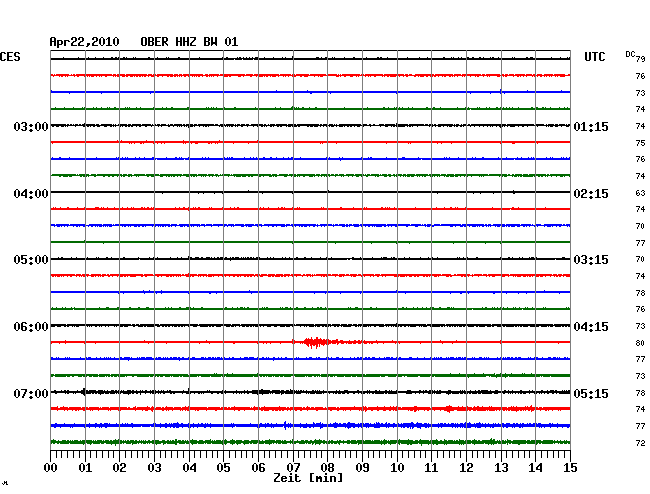Click the date label Apr22,2010
Image resolution: width=650 pixels, height=494 pixels.
[84, 42]
